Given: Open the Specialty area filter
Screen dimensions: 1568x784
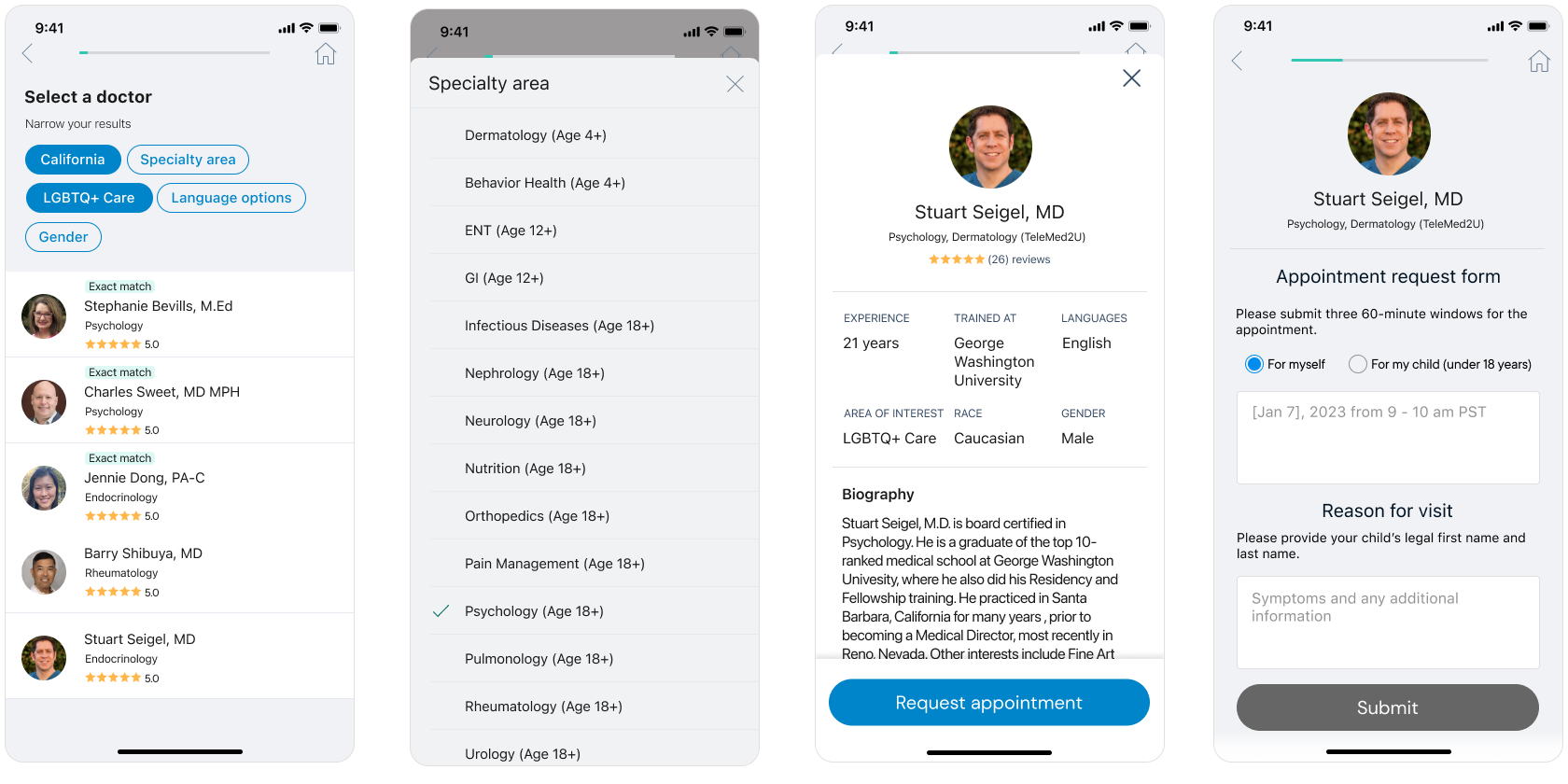Looking at the screenshot, I should 188,160.
